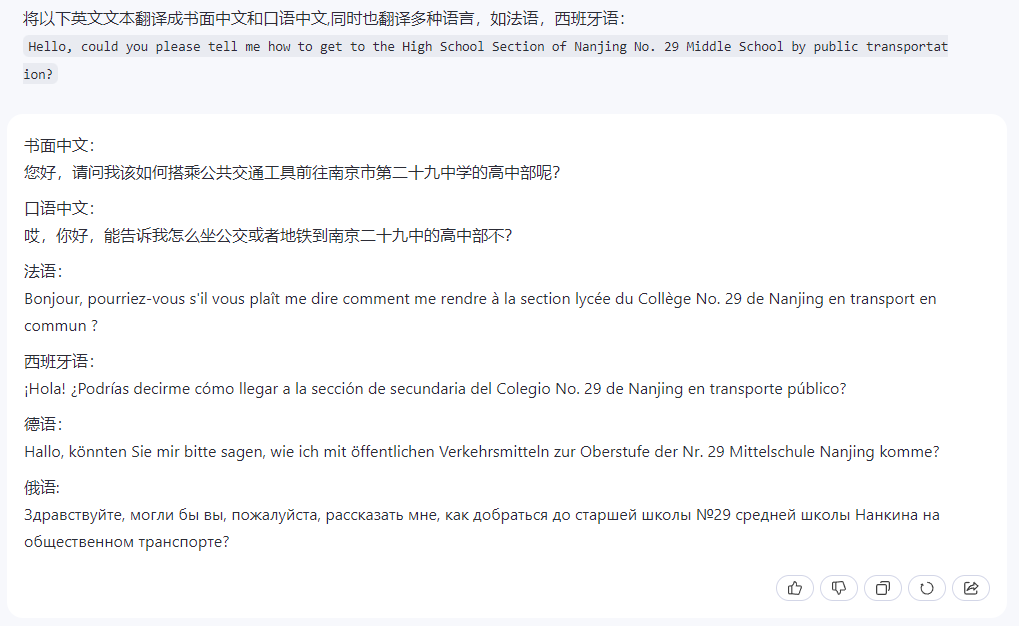Click the Spanish translation starting with ¡Hola!
The width and height of the screenshot is (1019, 626).
pos(435,388)
